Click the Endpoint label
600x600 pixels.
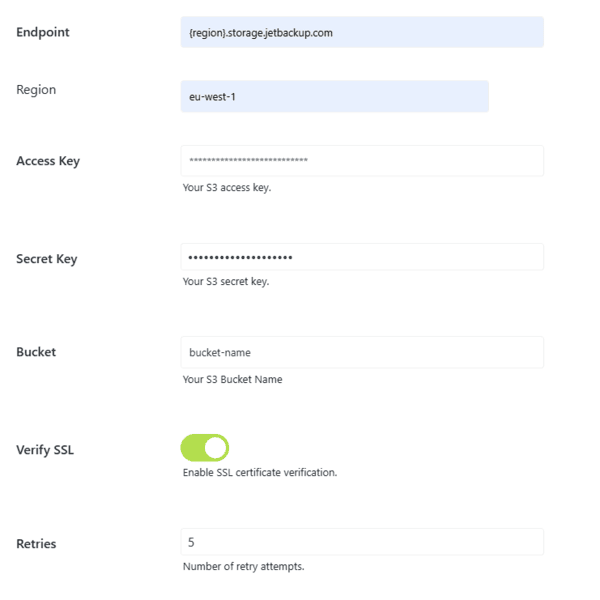click(x=43, y=32)
